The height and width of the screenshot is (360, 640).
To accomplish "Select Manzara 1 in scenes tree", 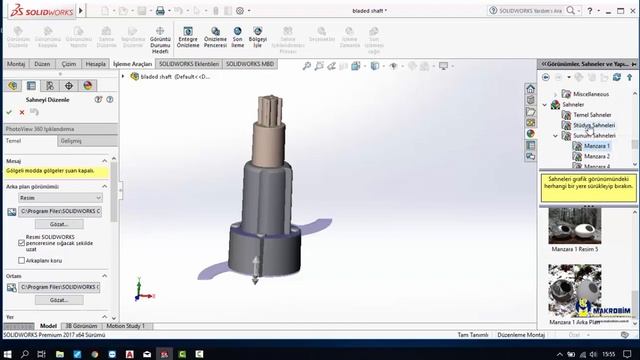I will coord(597,146).
